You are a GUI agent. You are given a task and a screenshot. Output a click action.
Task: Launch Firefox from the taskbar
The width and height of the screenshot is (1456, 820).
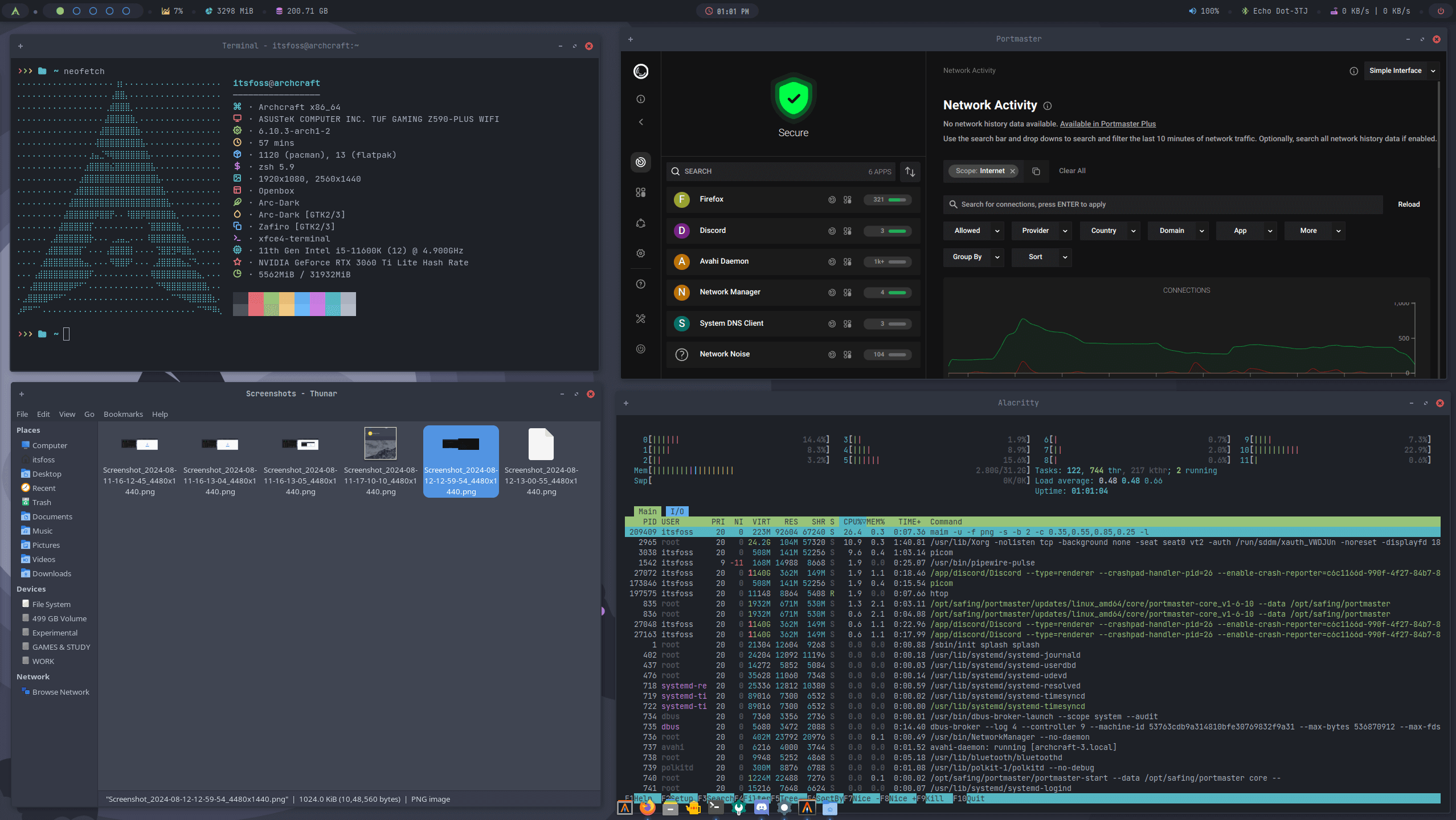[x=648, y=807]
